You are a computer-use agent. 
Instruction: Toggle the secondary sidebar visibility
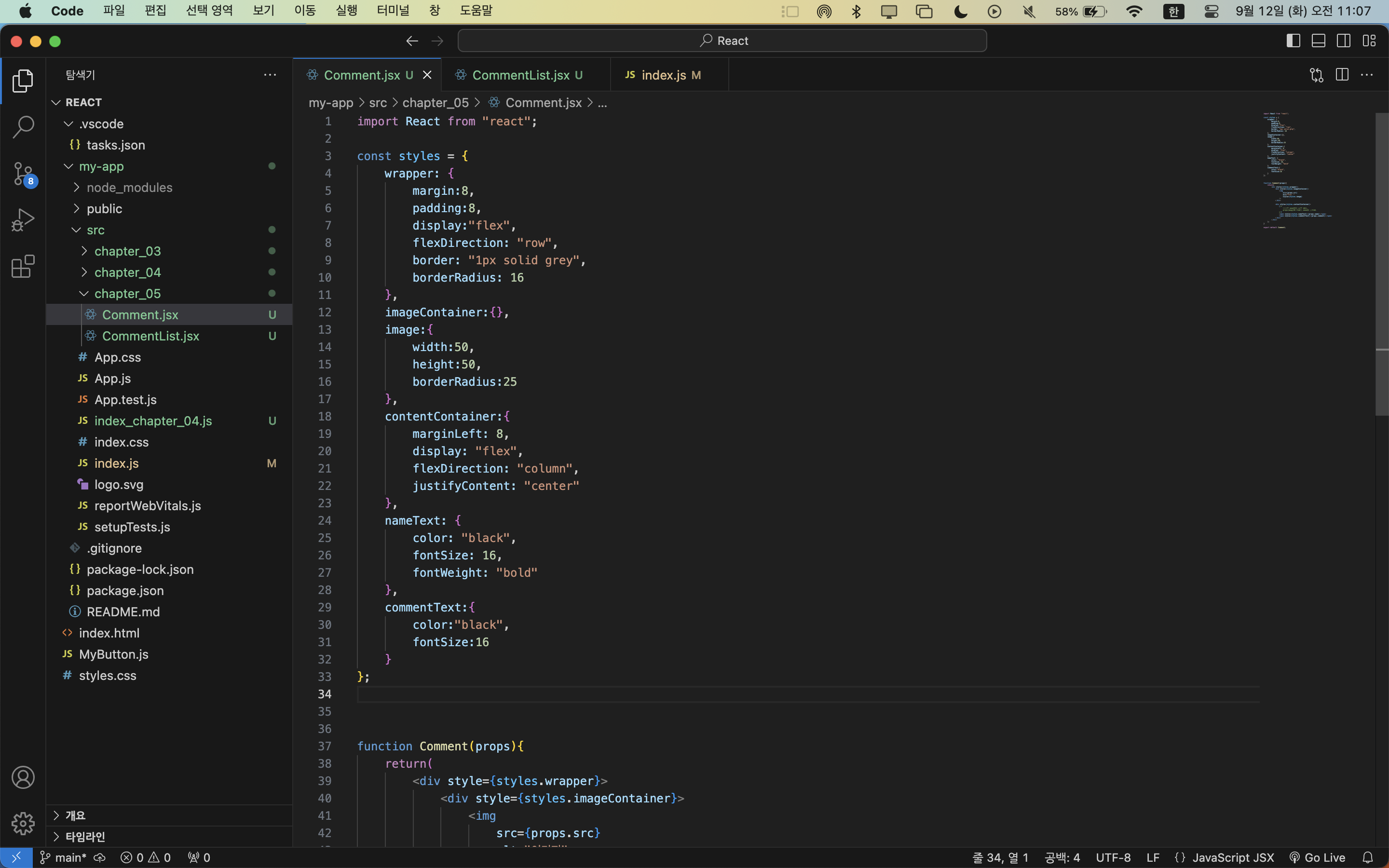(1344, 41)
